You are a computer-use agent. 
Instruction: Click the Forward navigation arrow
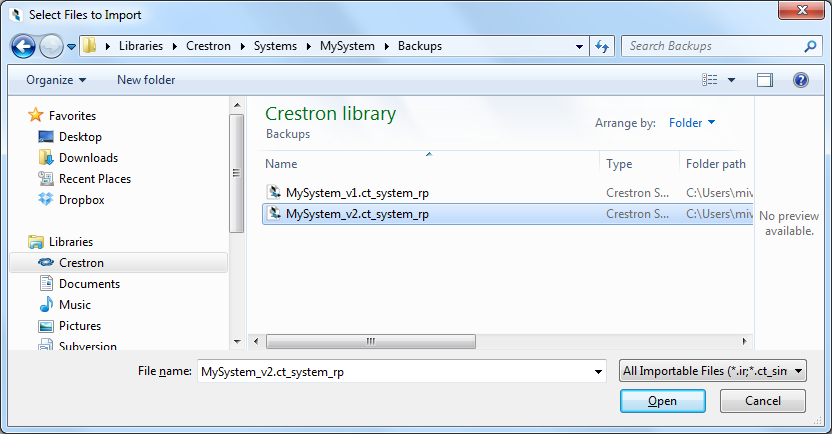click(x=51, y=46)
